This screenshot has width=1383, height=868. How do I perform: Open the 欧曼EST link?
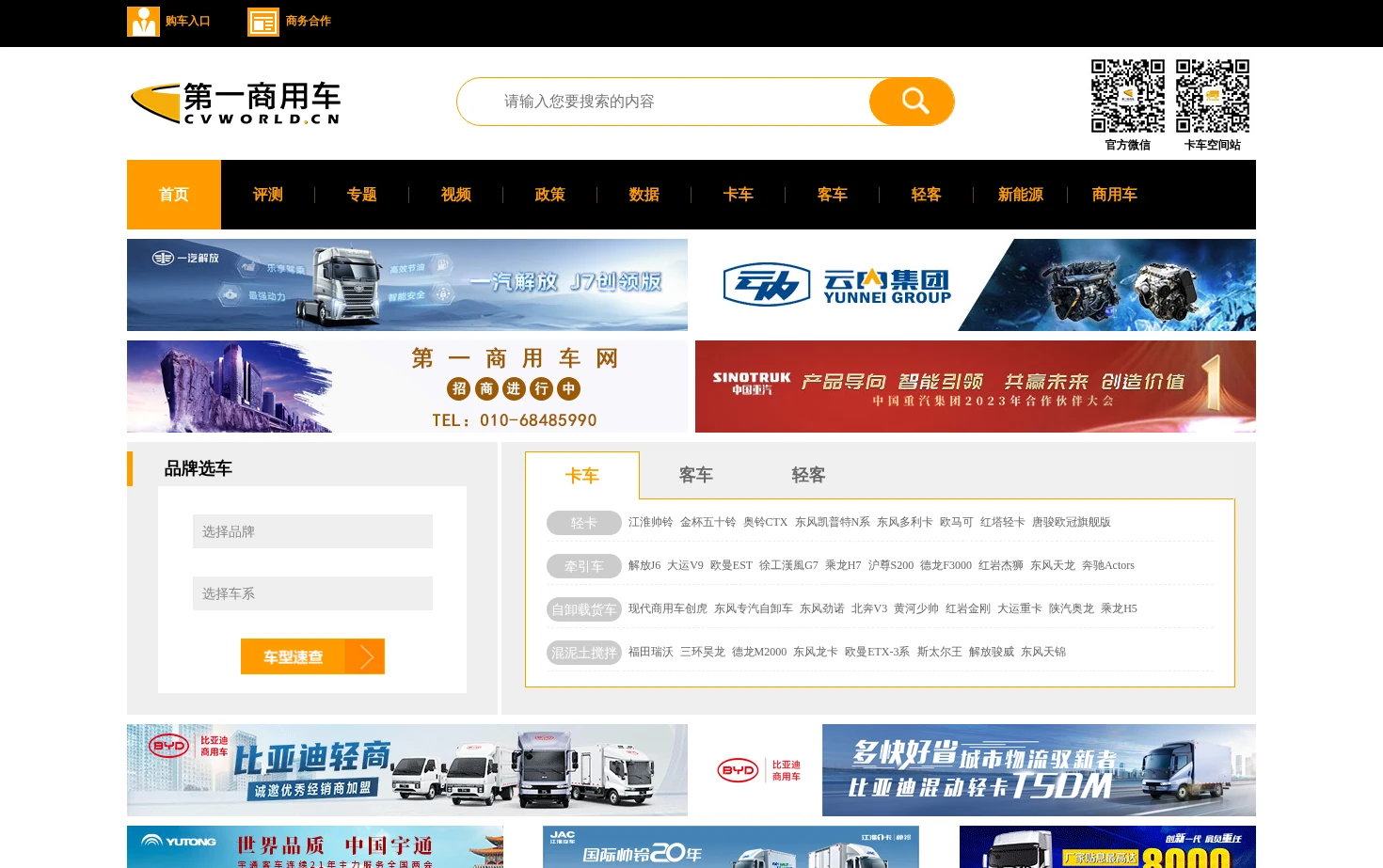click(x=731, y=565)
